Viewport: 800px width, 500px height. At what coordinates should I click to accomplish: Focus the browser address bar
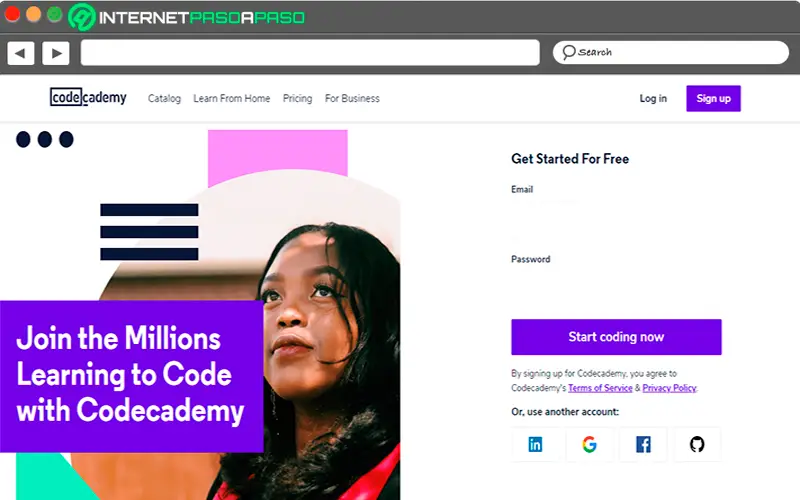point(310,53)
